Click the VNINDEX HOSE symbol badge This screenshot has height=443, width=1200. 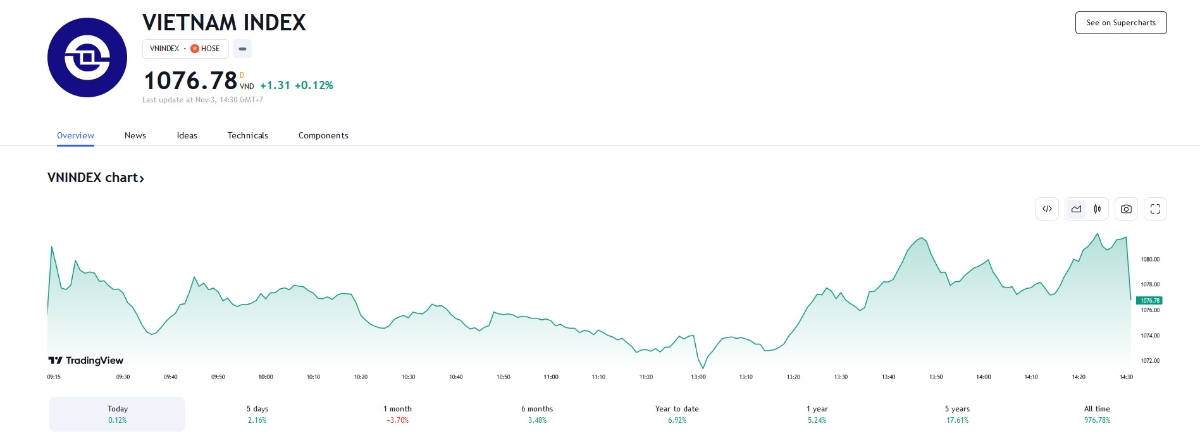tap(185, 48)
